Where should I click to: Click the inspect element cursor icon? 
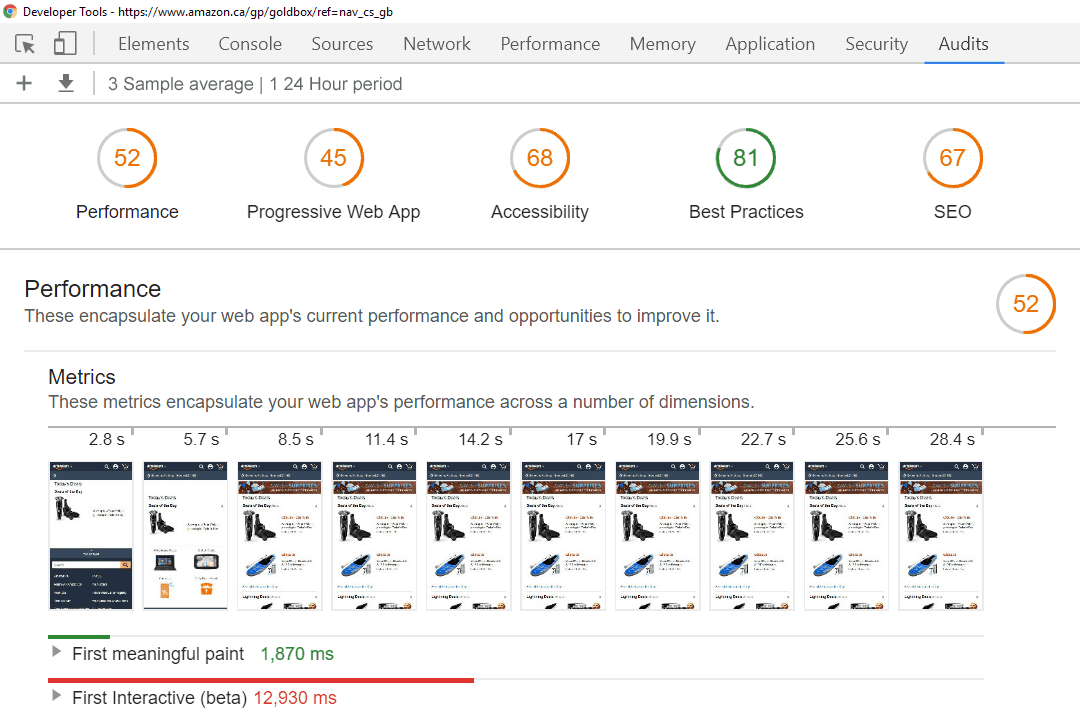click(25, 44)
